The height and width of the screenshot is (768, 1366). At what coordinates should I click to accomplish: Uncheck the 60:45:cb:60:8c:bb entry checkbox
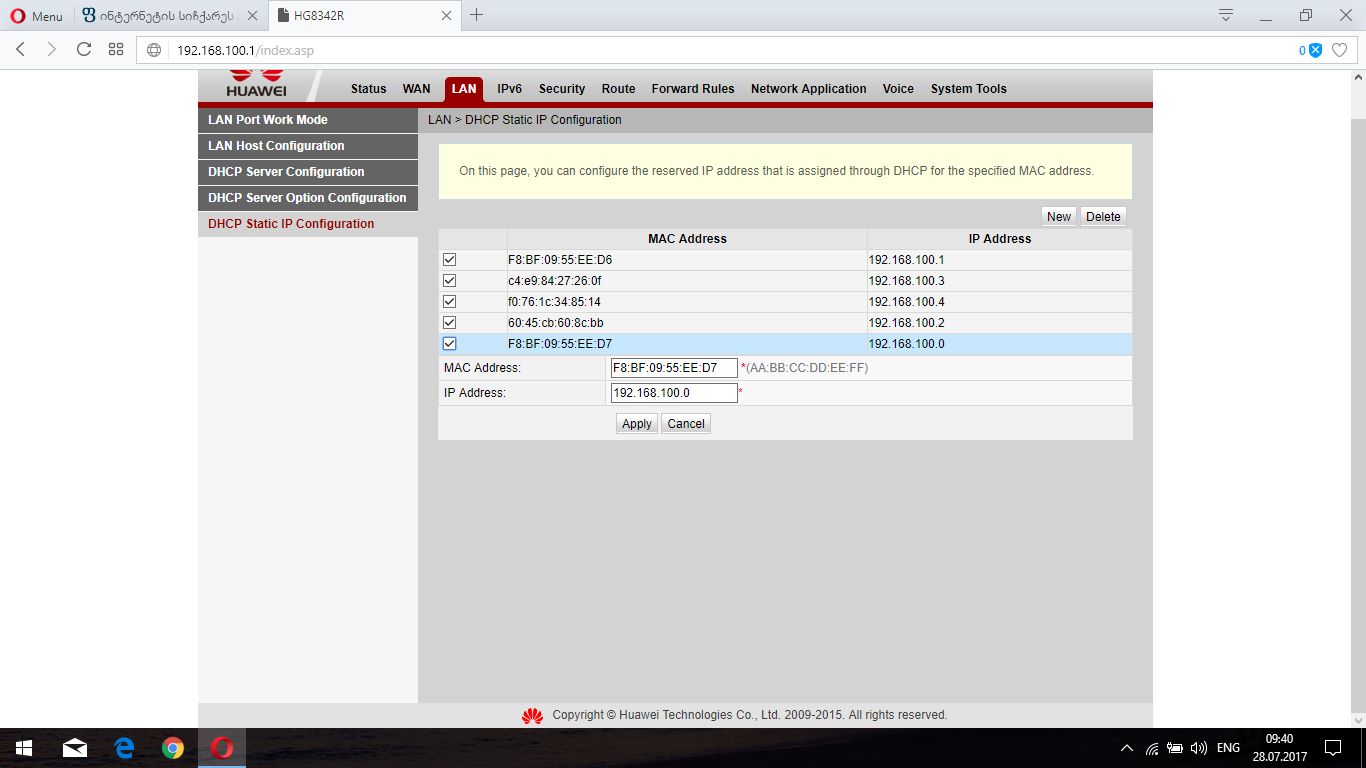pyautogui.click(x=450, y=323)
